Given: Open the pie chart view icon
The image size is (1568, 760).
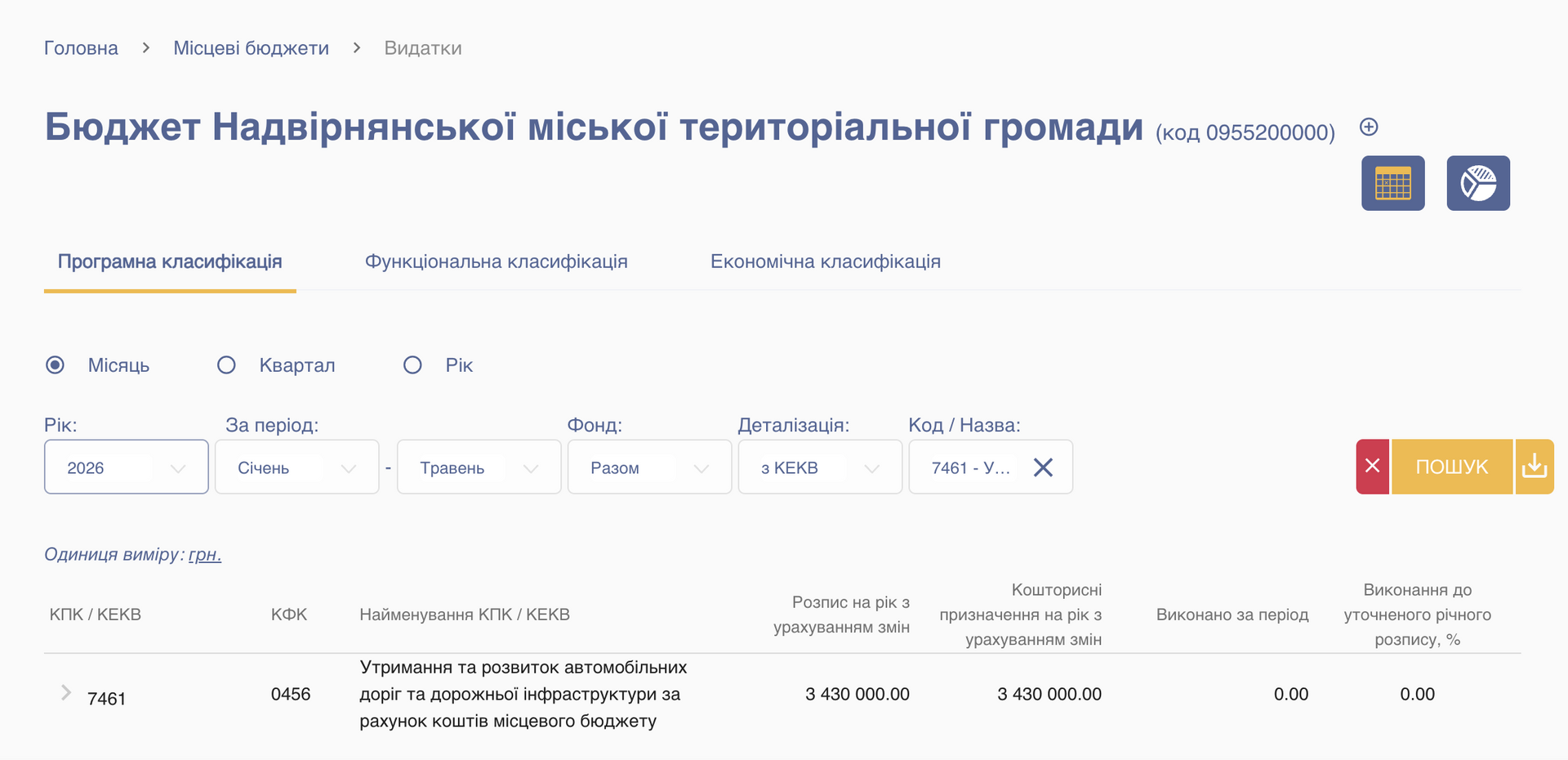Looking at the screenshot, I should point(1478,183).
